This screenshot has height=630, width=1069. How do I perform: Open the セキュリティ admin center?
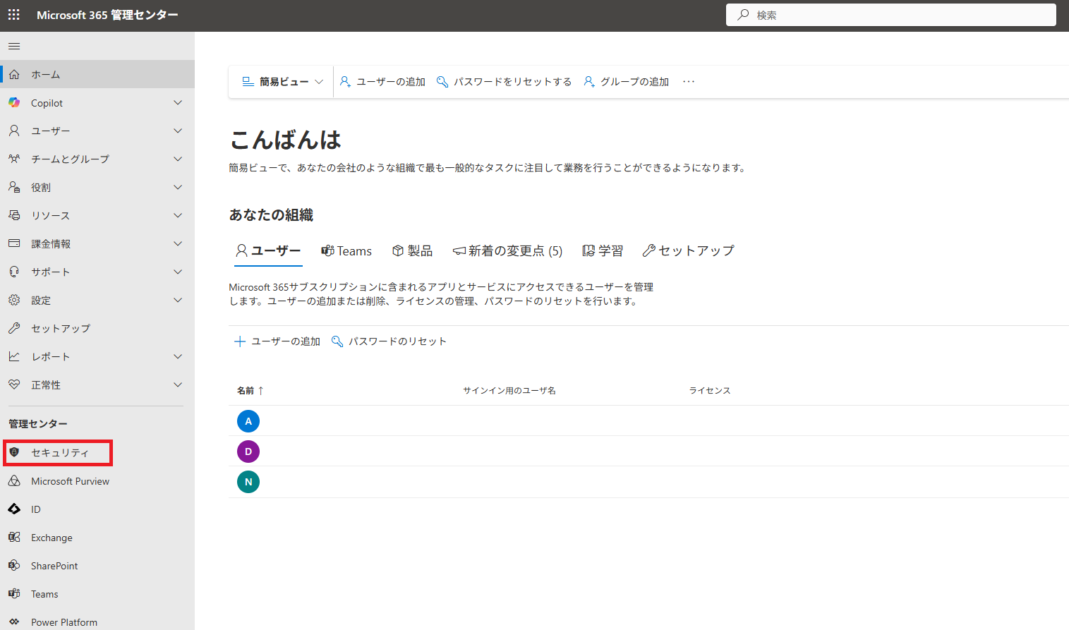[x=60, y=453]
